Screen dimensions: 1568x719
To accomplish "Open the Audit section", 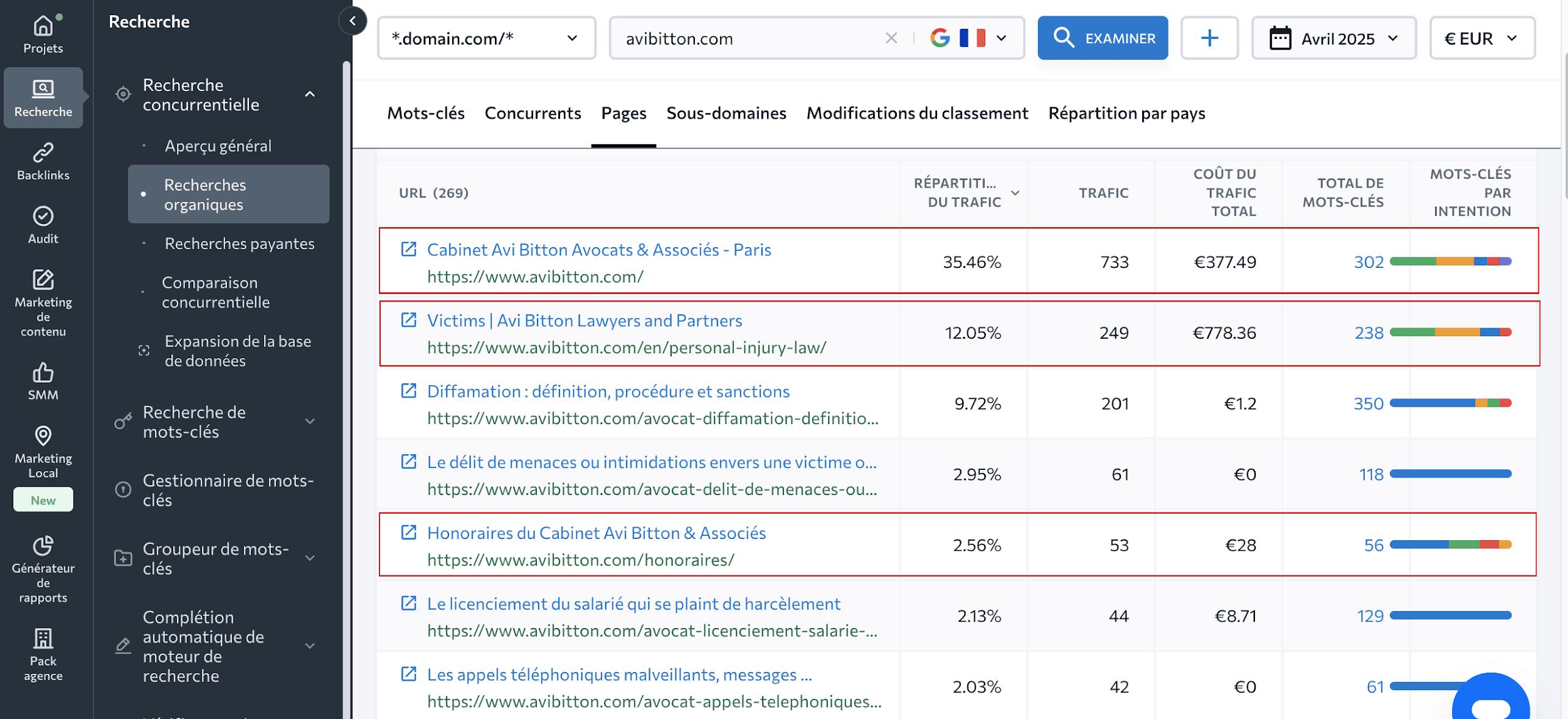I will pos(43,225).
